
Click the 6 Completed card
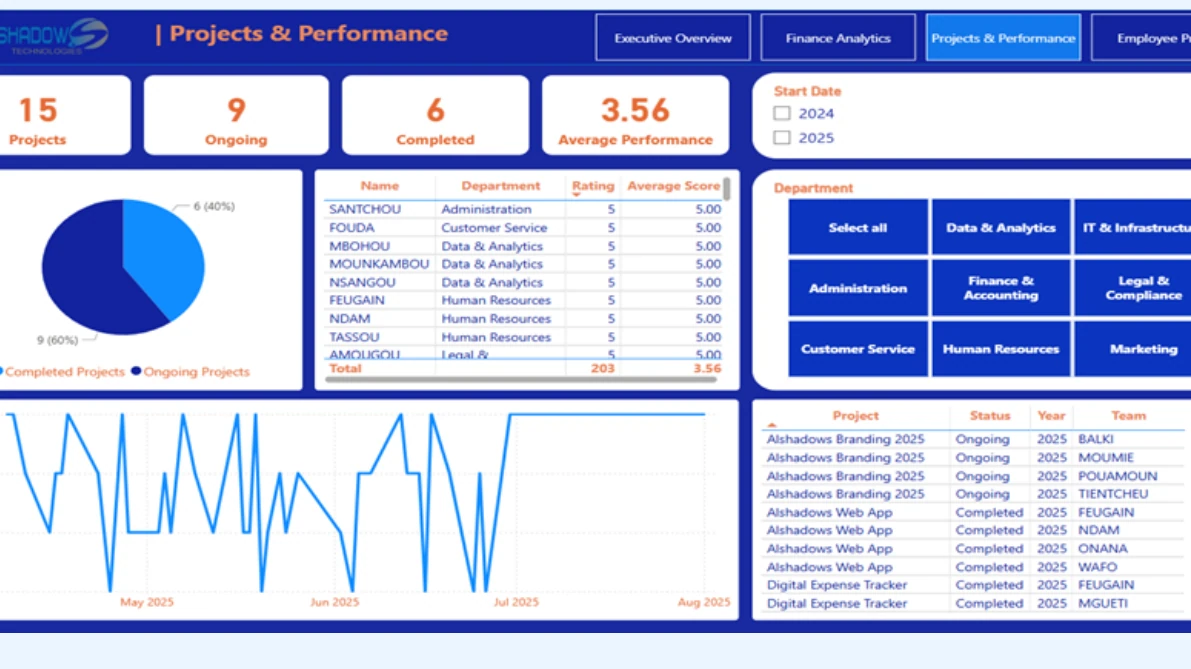(x=435, y=115)
